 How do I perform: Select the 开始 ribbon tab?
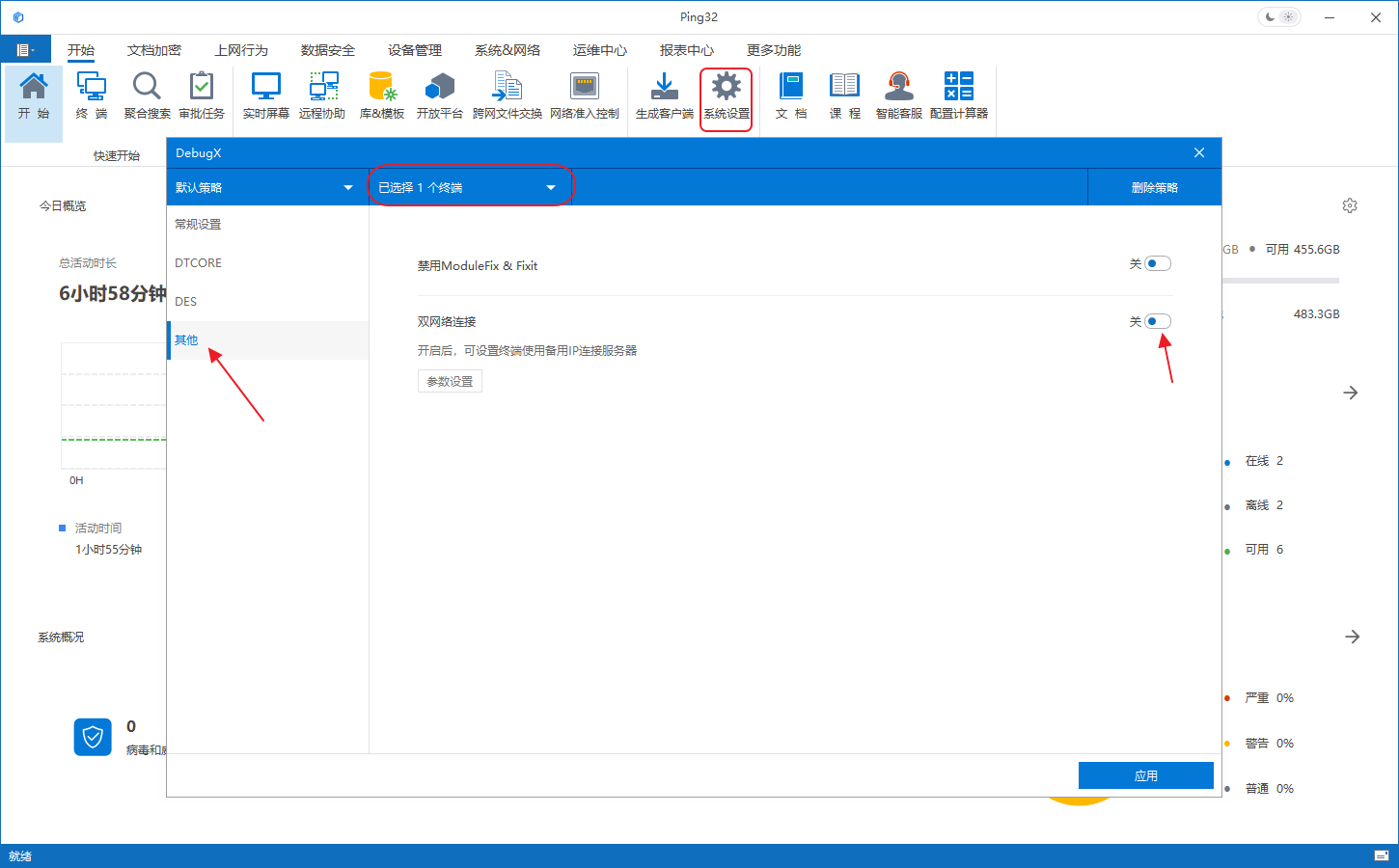click(81, 50)
